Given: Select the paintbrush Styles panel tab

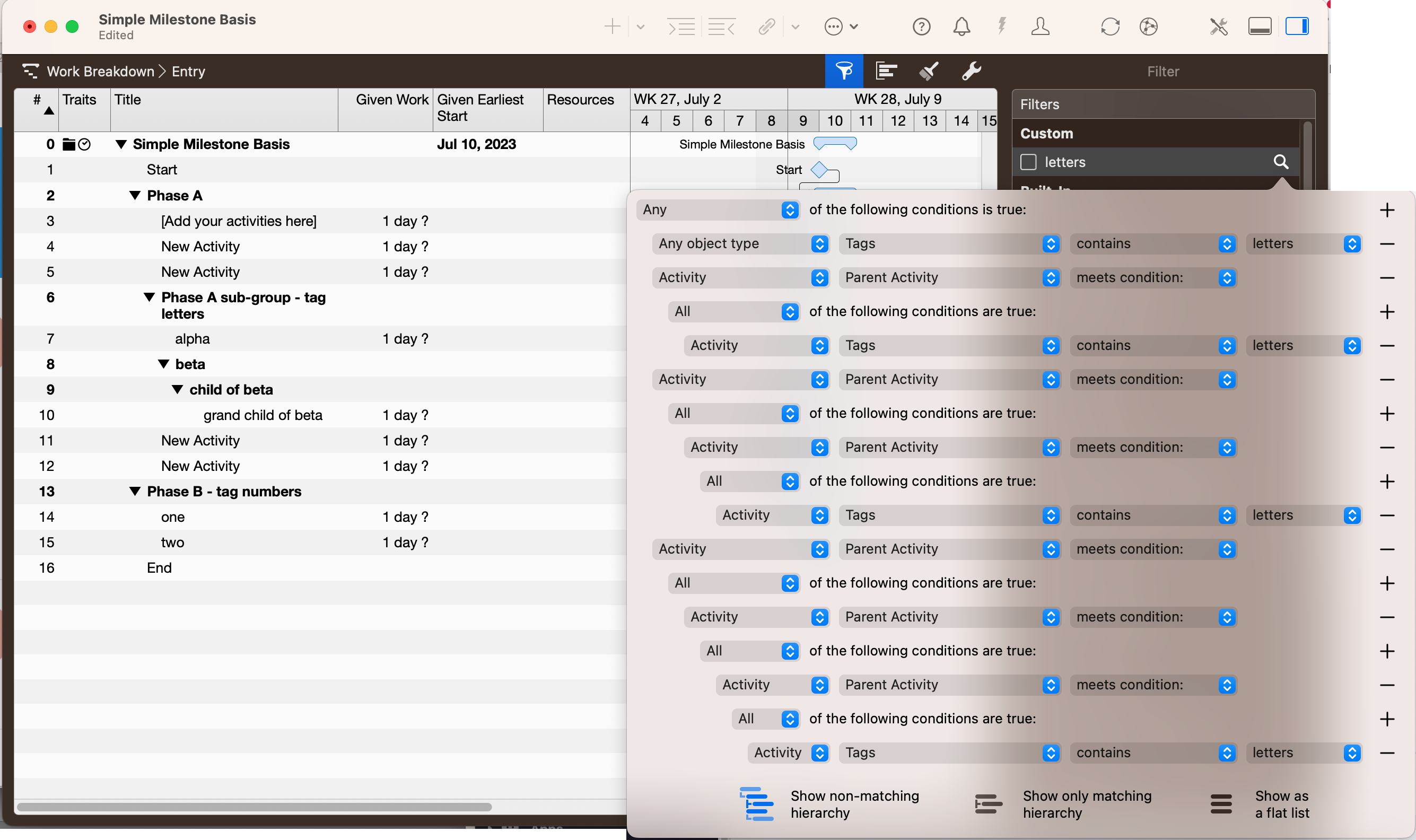Looking at the screenshot, I should [x=929, y=71].
